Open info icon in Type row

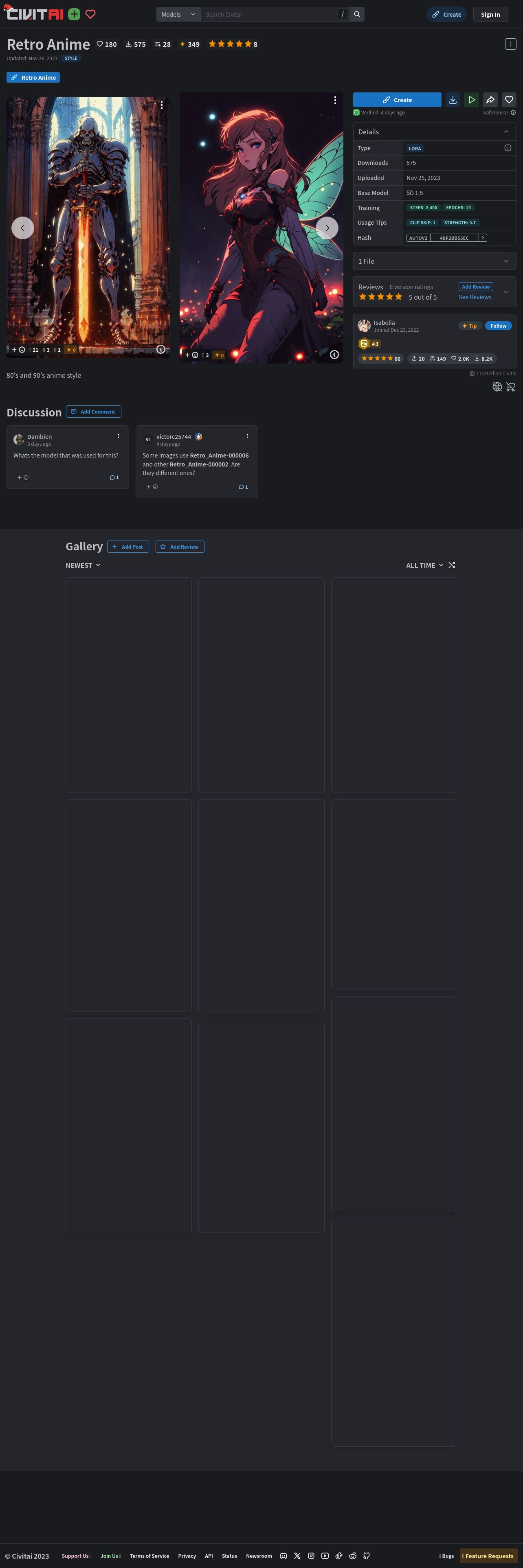[508, 148]
